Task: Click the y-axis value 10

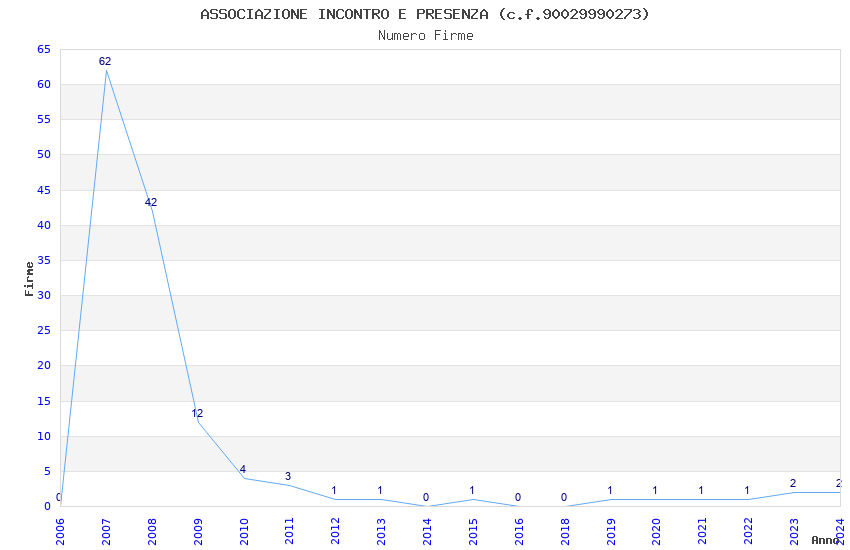Action: click(x=44, y=436)
